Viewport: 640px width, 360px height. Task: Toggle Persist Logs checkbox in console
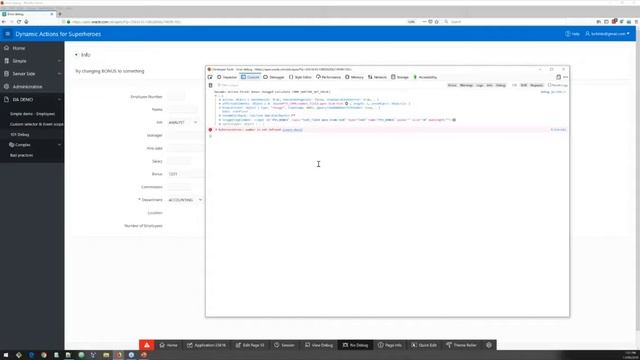tap(549, 85)
